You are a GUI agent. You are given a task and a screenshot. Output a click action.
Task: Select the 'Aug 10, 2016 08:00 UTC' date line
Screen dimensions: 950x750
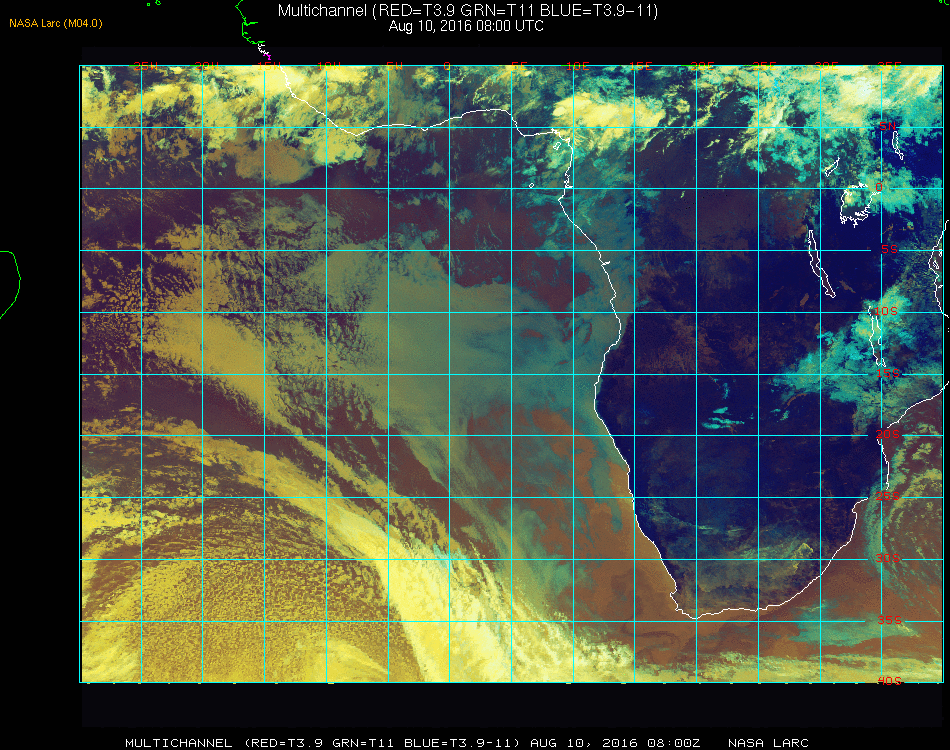pos(466,26)
